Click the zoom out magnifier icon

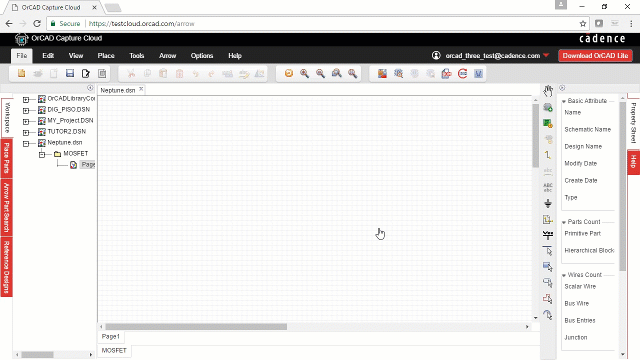(x=320, y=73)
